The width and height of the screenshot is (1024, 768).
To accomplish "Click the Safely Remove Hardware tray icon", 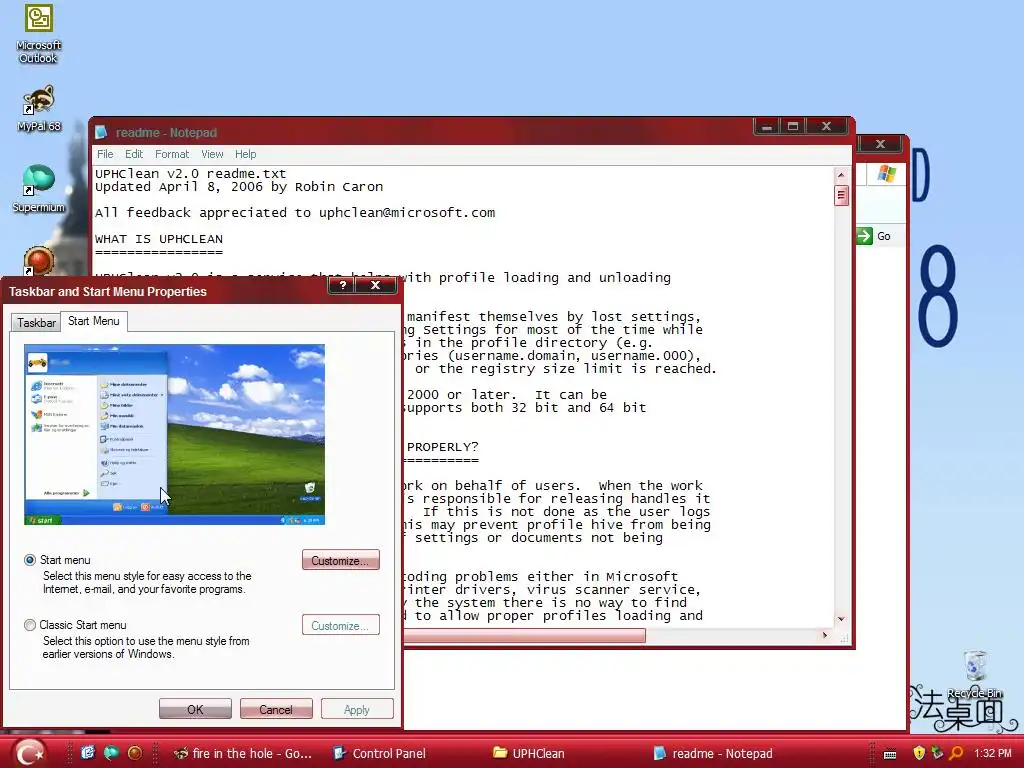I will [x=937, y=753].
